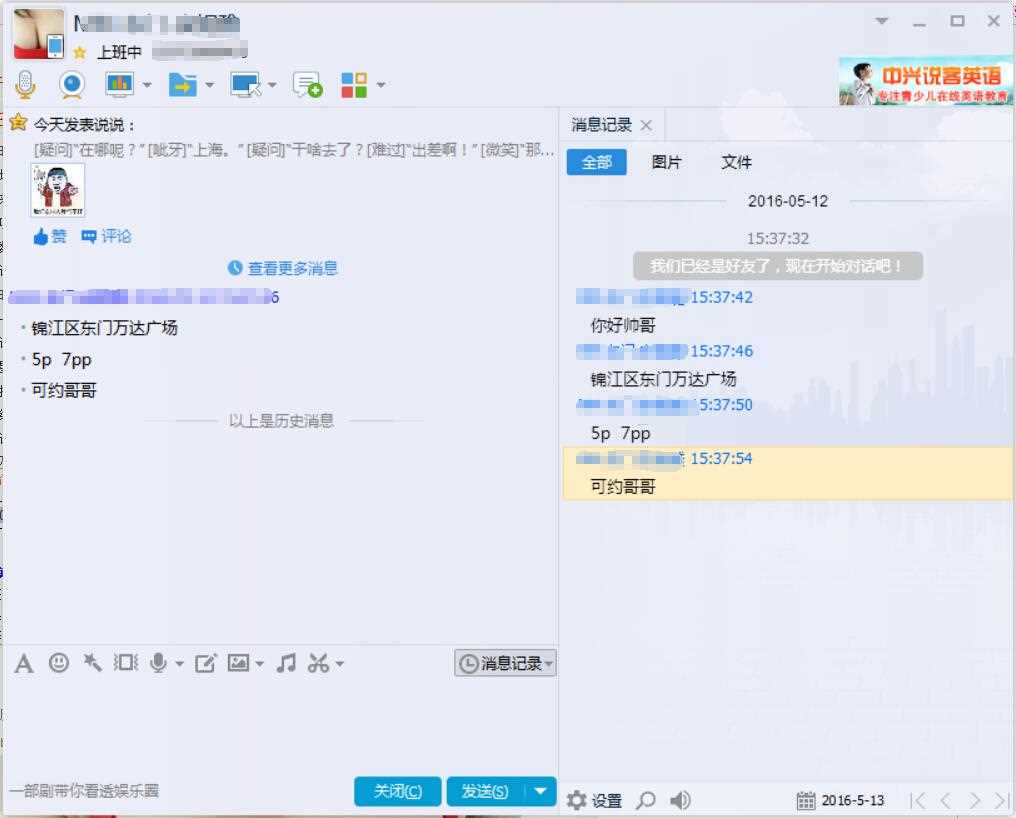Start a voice call with microphone icon

tap(25, 84)
